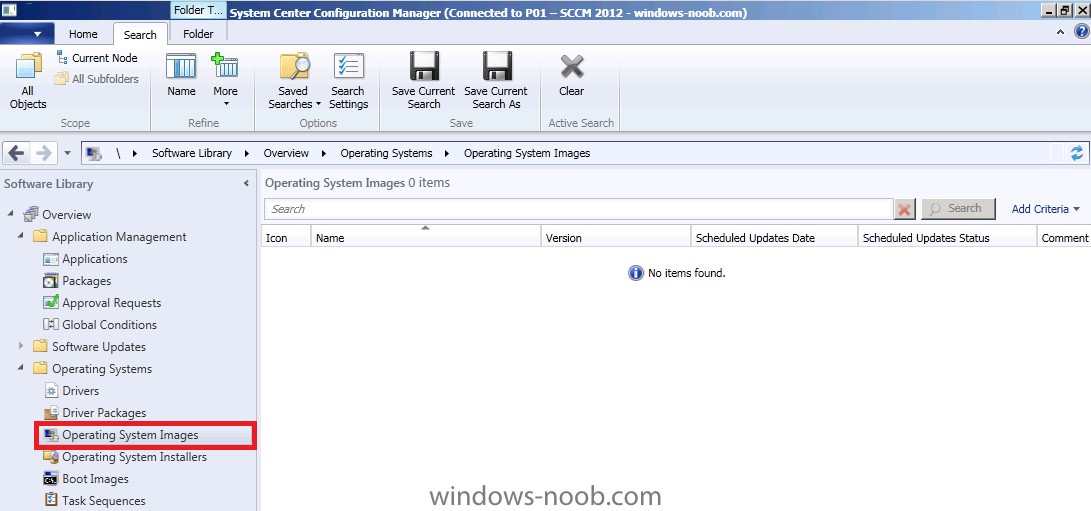Click Save Current Search
The width and height of the screenshot is (1091, 511).
click(x=423, y=80)
